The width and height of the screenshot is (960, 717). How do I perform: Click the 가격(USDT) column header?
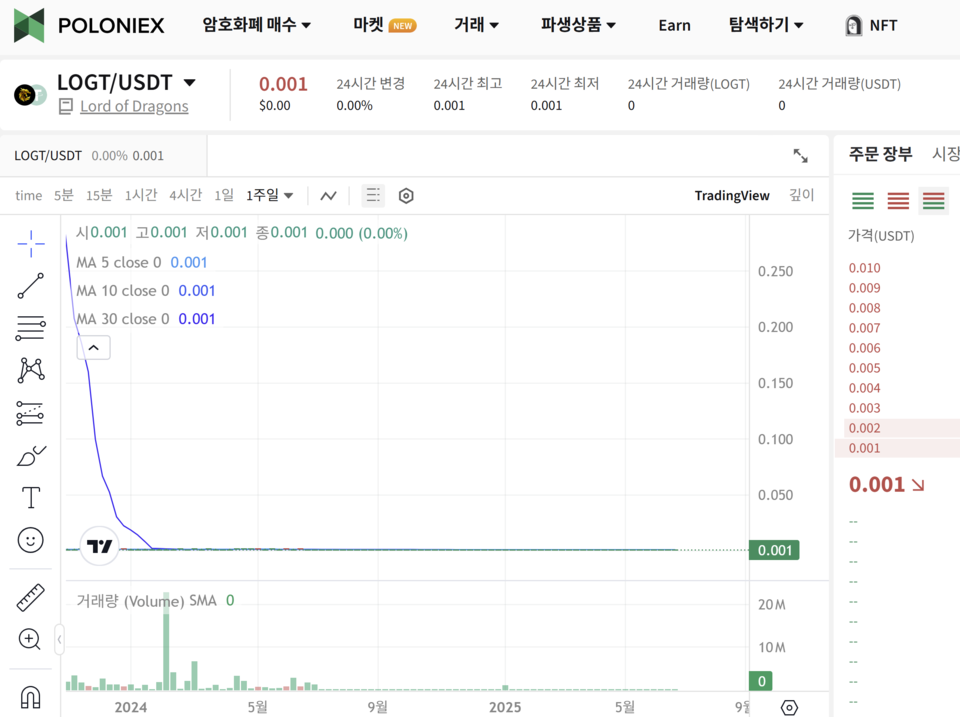point(880,236)
